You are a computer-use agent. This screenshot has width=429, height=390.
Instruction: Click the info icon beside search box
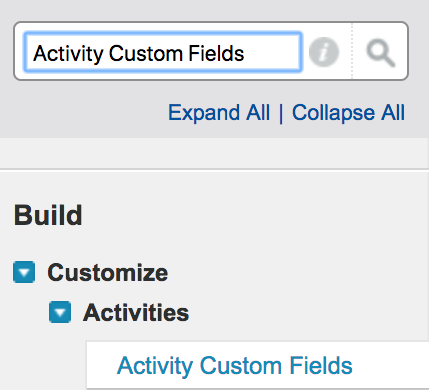(324, 52)
